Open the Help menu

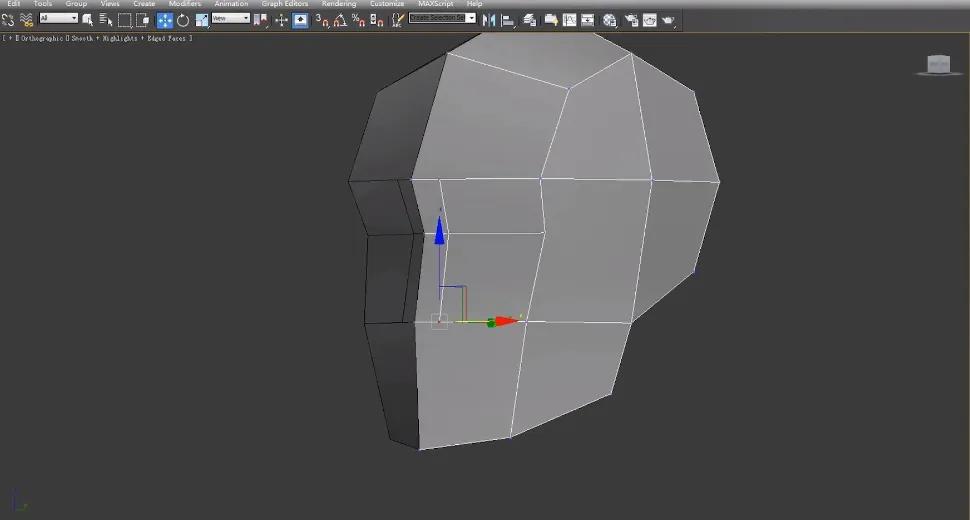(x=474, y=4)
